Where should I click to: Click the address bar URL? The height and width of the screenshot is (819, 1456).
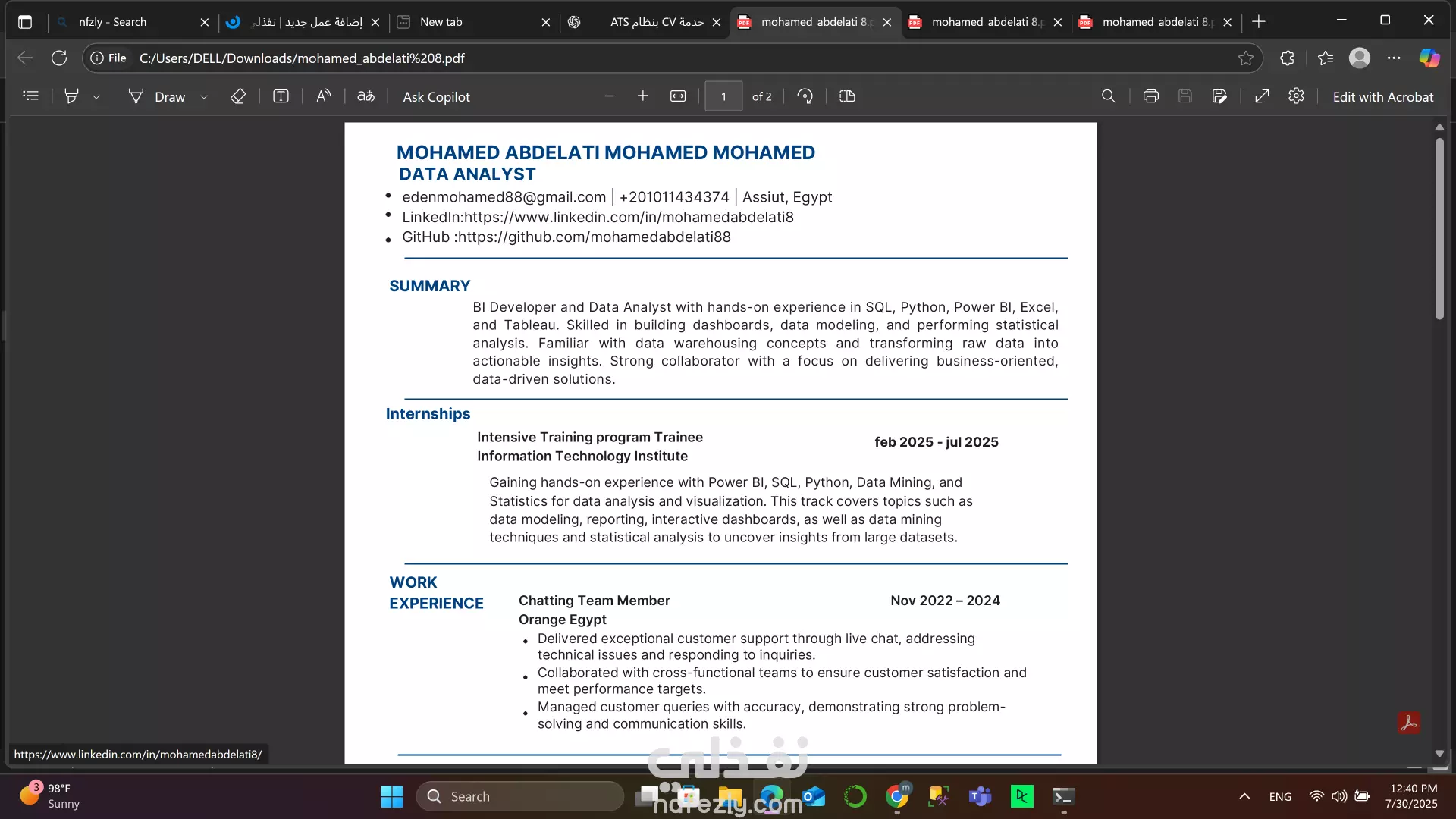(302, 58)
